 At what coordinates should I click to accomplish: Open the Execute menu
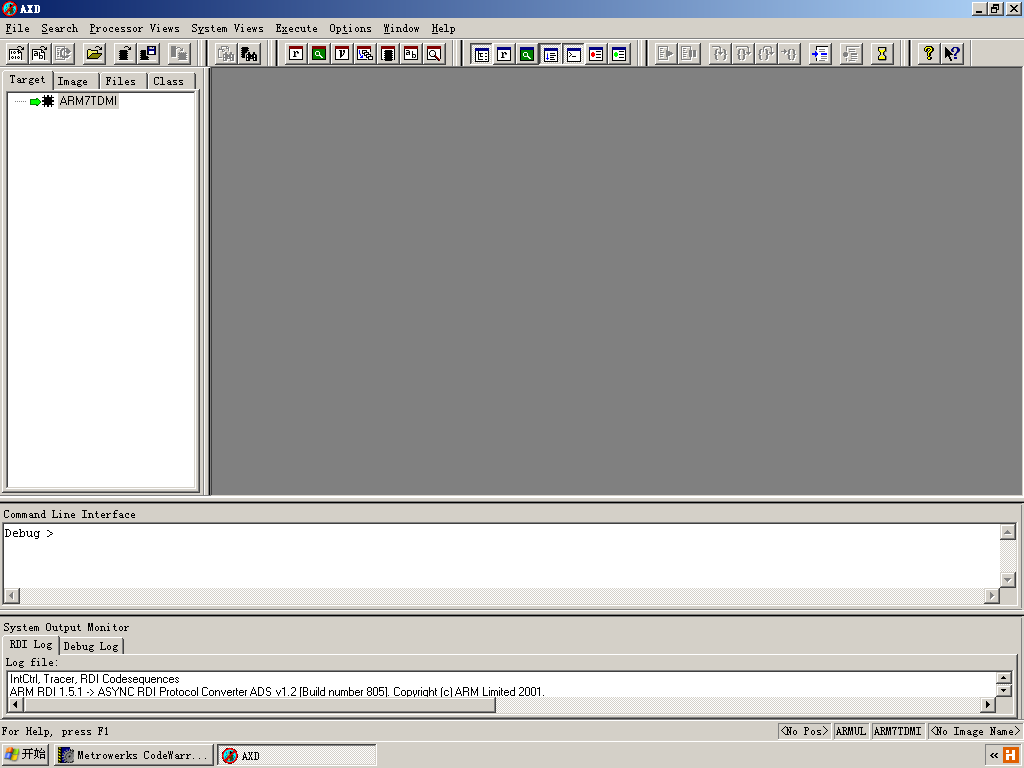[x=296, y=28]
